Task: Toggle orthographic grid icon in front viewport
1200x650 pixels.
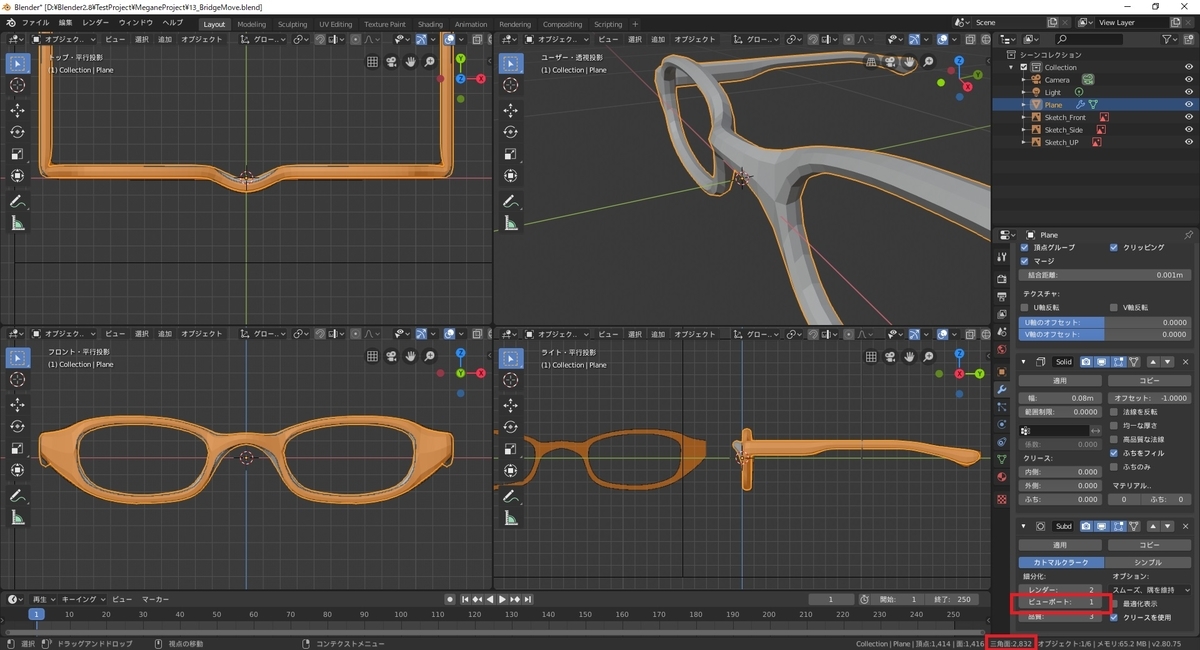Action: tap(372, 355)
